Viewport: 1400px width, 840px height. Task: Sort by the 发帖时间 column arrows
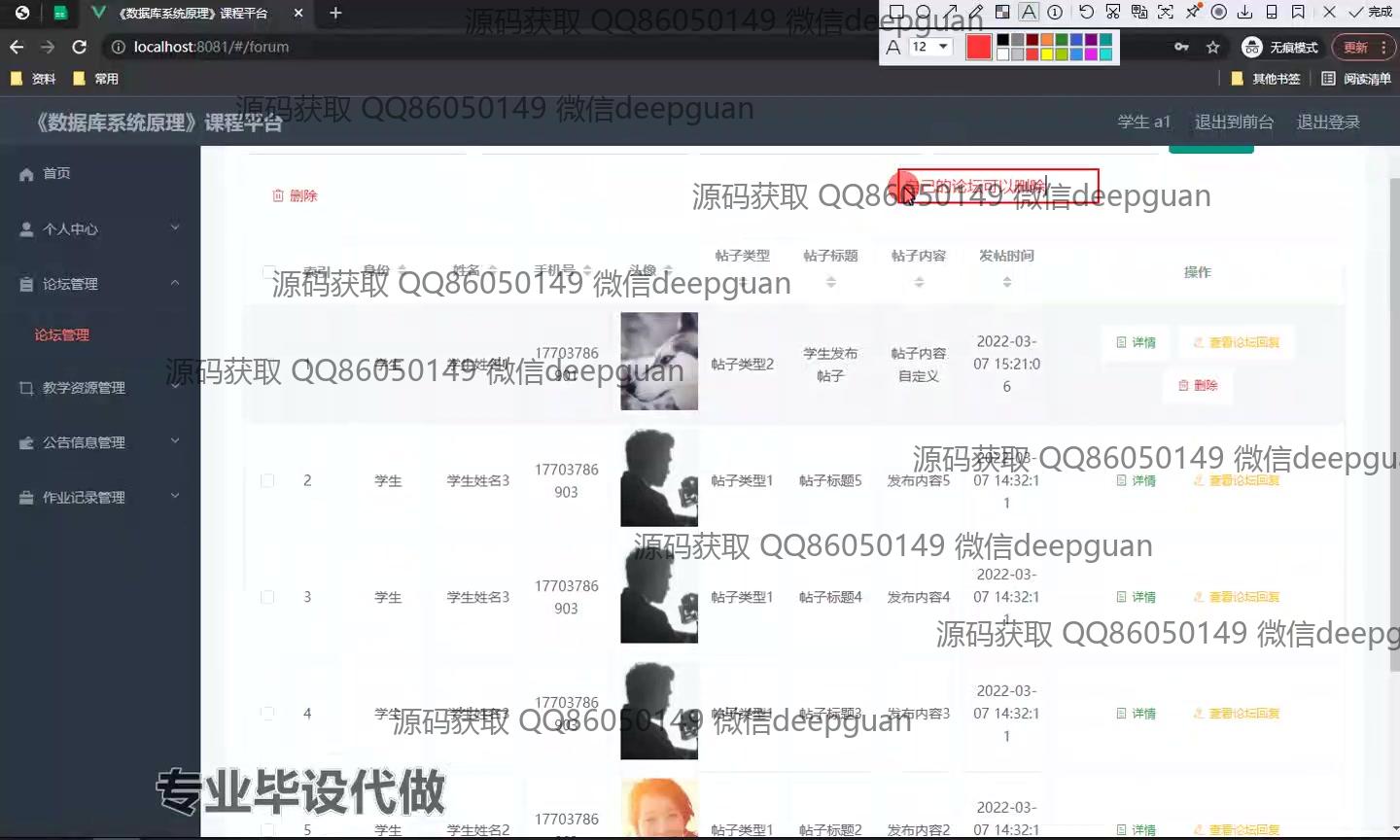pos(1006,282)
